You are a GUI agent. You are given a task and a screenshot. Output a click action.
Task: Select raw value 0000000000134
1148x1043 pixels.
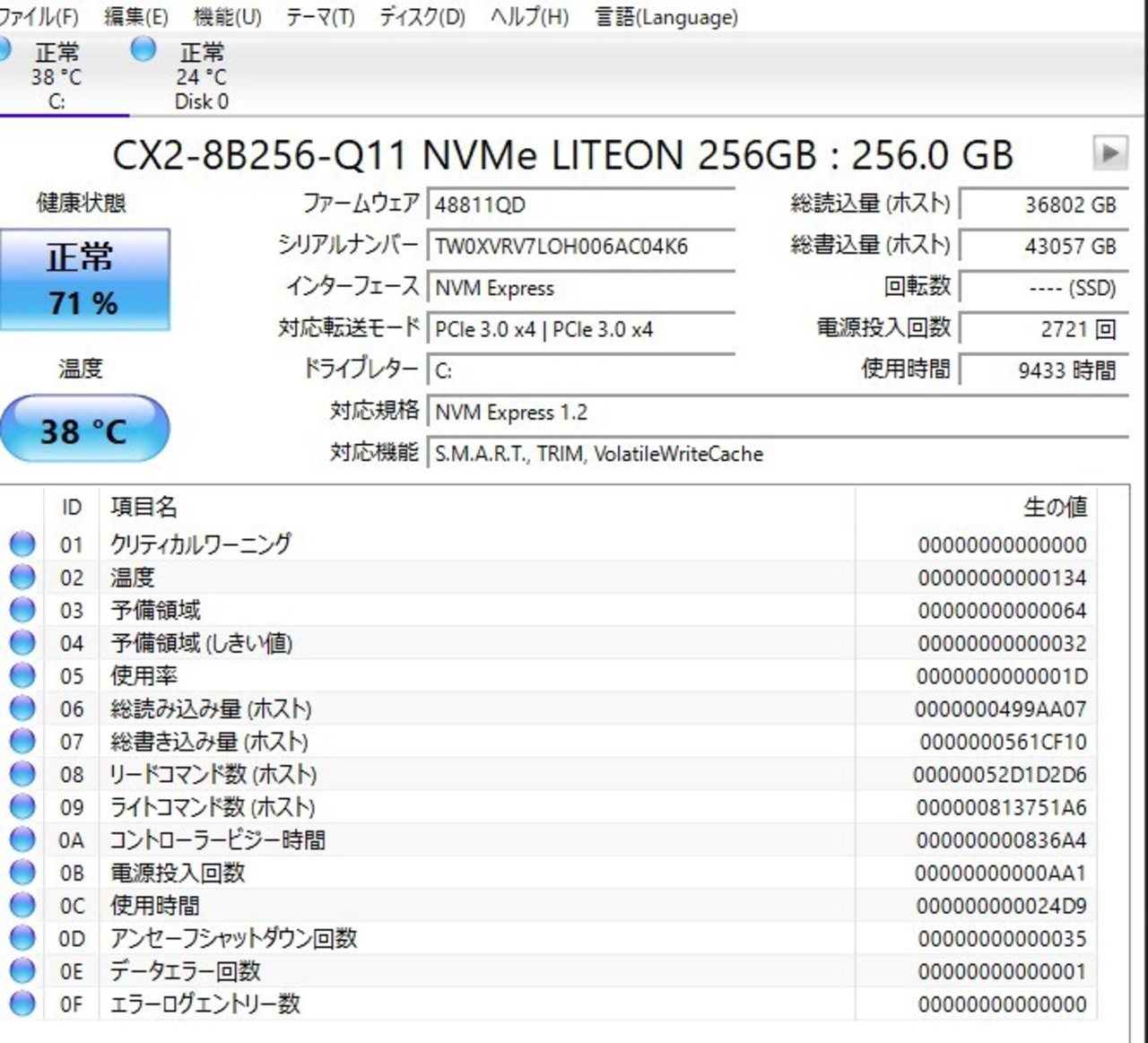1002,578
